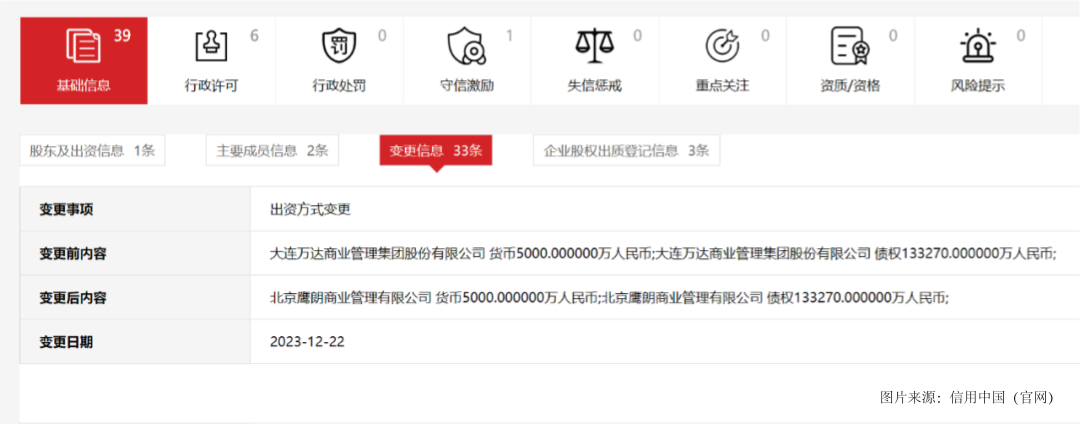Click the 1 count on 守信激励
Viewport: 1080px width, 424px height.
pyautogui.click(x=510, y=36)
